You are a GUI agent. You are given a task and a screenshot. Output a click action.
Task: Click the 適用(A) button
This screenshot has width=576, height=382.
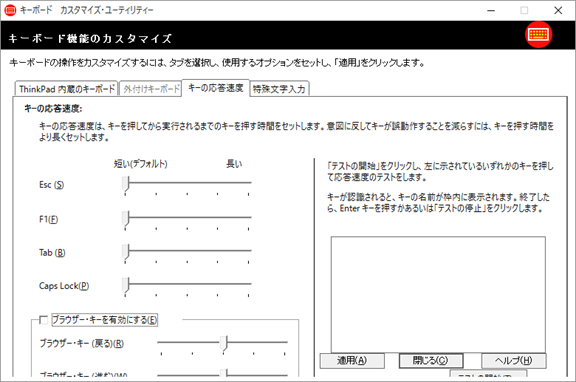352,360
